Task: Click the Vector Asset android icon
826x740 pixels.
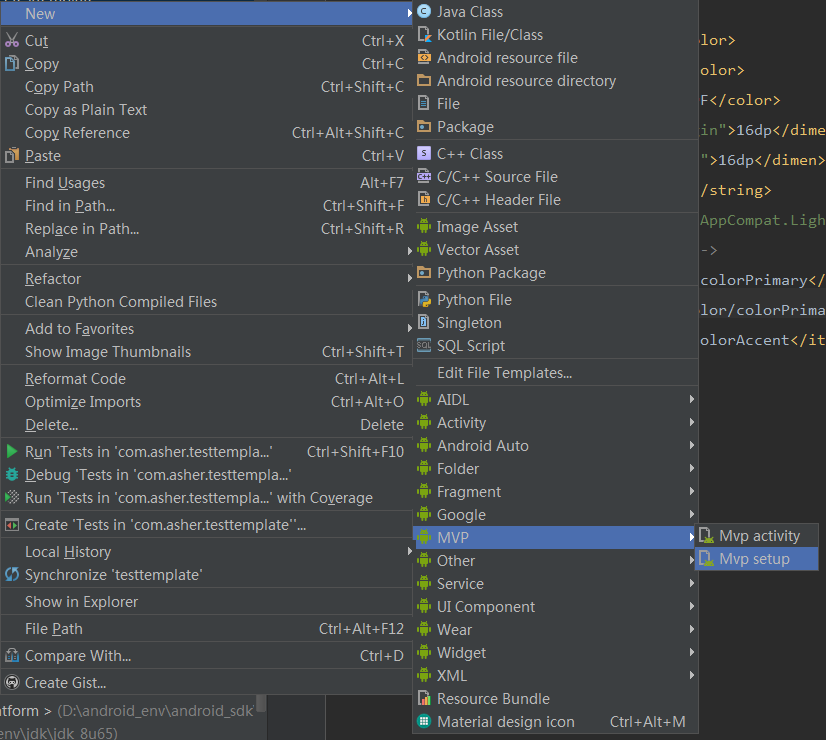Action: (424, 250)
